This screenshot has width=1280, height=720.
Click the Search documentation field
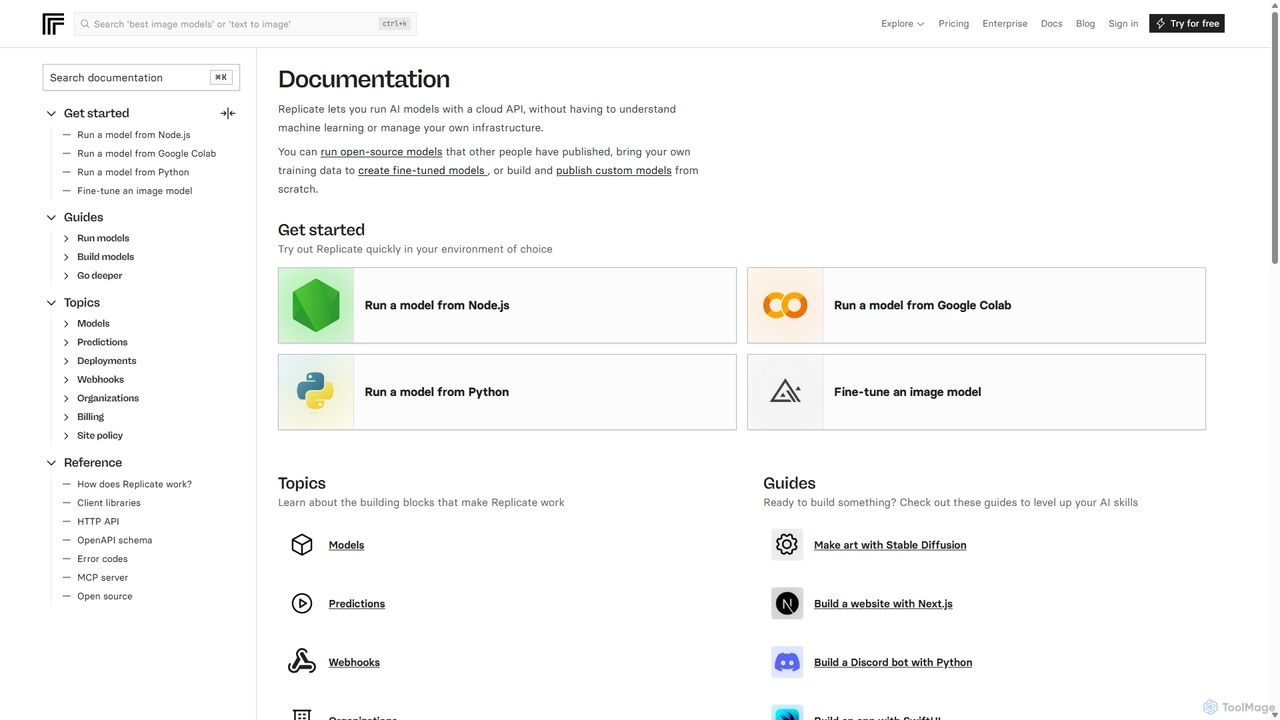pyautogui.click(x=141, y=77)
